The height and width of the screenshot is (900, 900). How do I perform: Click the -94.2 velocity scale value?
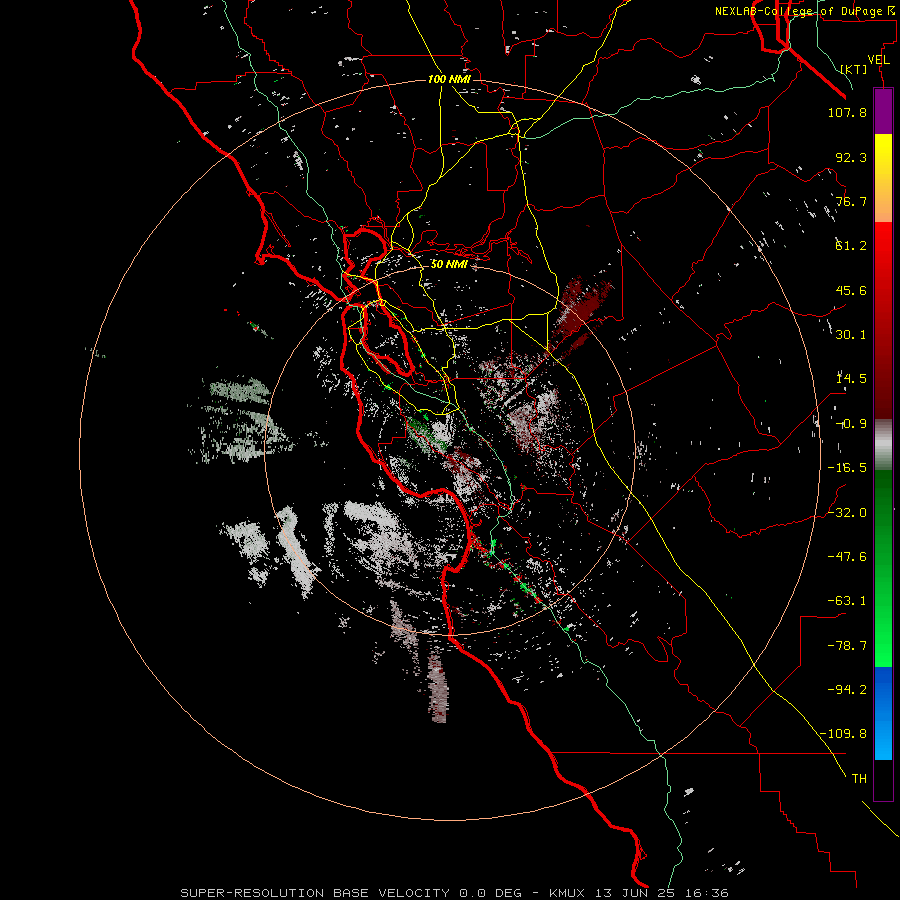[x=847, y=689]
